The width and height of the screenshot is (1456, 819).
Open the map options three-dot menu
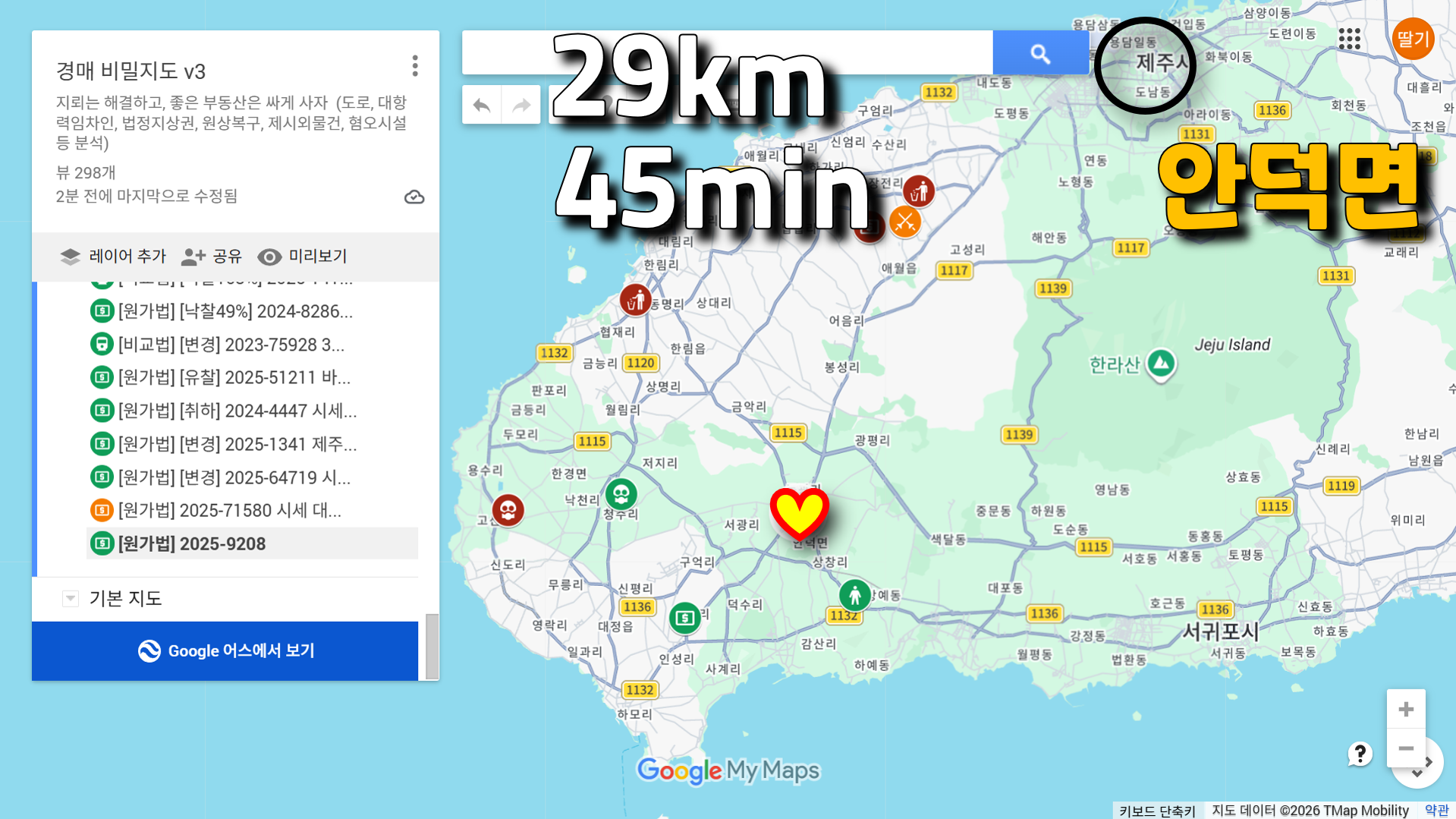(x=414, y=66)
